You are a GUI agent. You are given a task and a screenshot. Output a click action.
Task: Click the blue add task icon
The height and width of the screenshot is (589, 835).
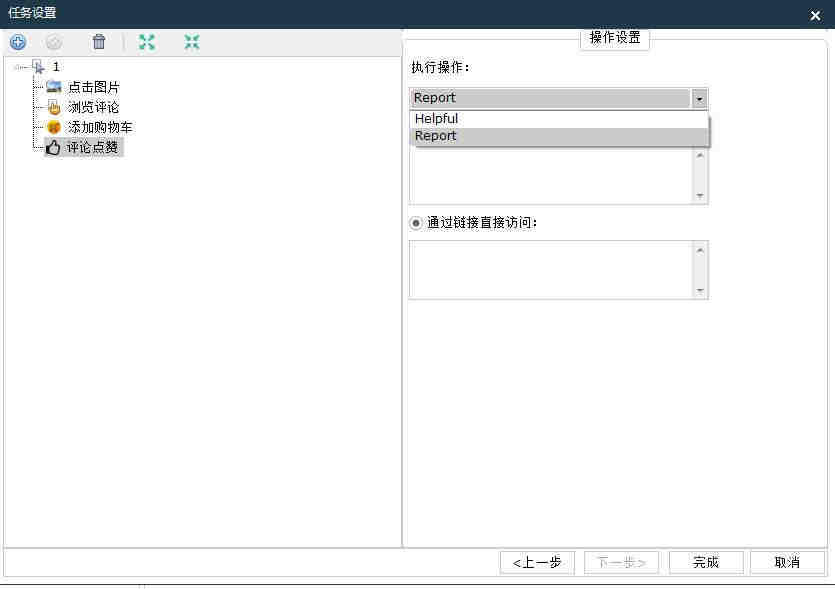pyautogui.click(x=18, y=42)
